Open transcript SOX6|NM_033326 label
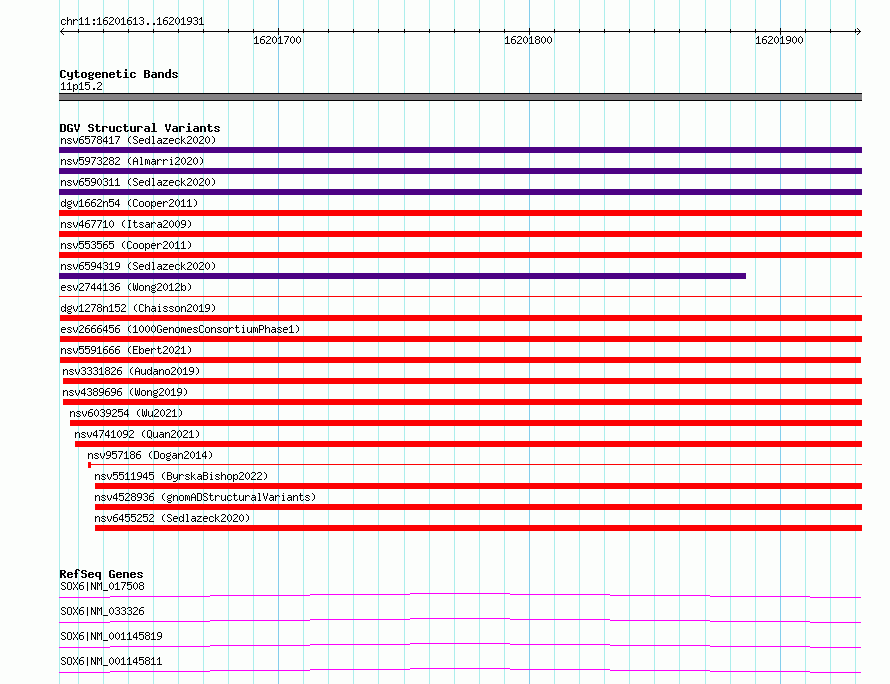 (x=102, y=611)
